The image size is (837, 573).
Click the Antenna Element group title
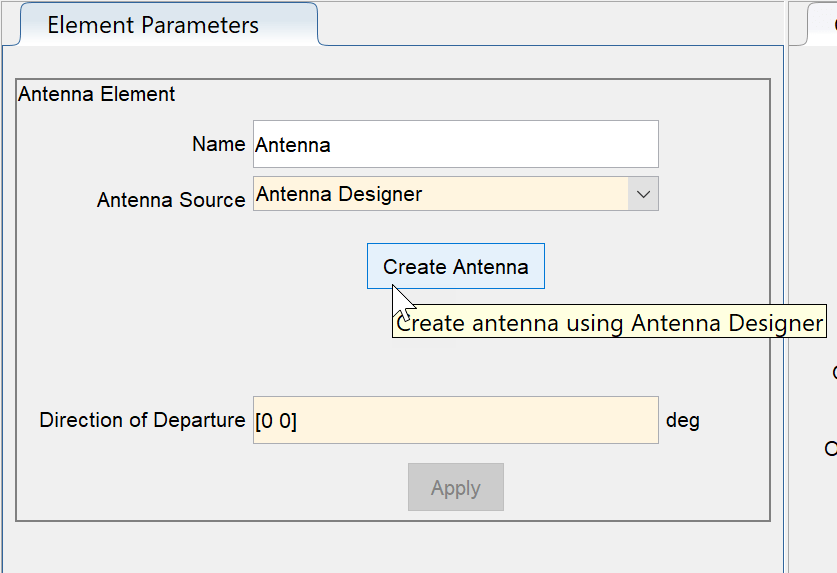97,95
